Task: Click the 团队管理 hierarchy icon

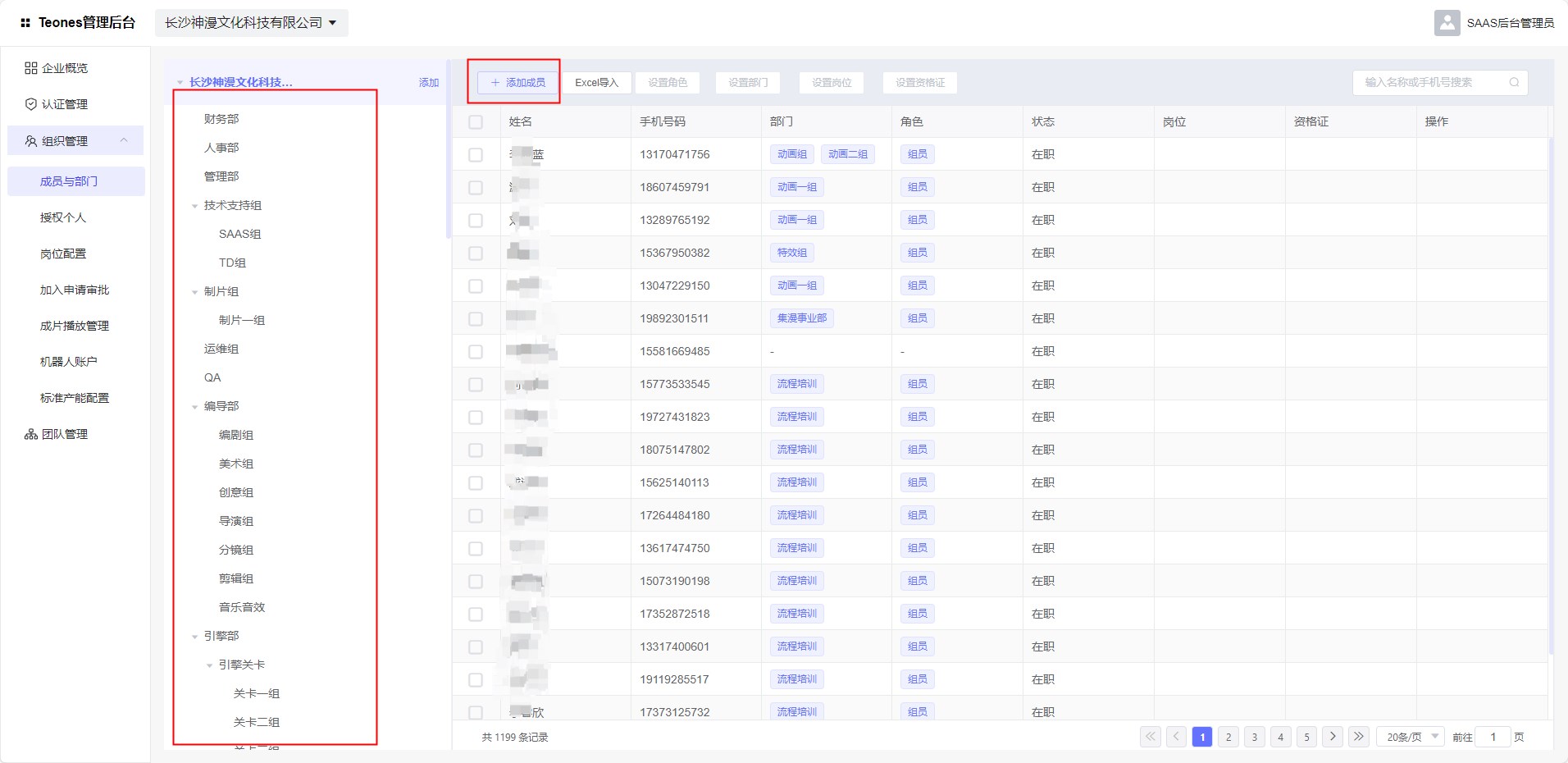Action: pos(31,434)
